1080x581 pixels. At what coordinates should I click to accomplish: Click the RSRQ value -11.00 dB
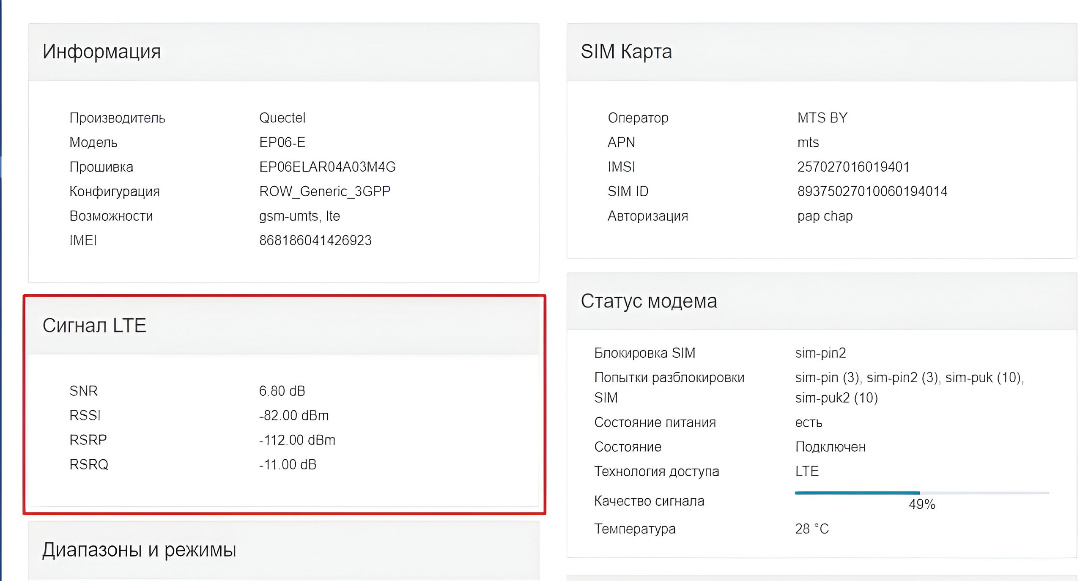click(x=294, y=464)
